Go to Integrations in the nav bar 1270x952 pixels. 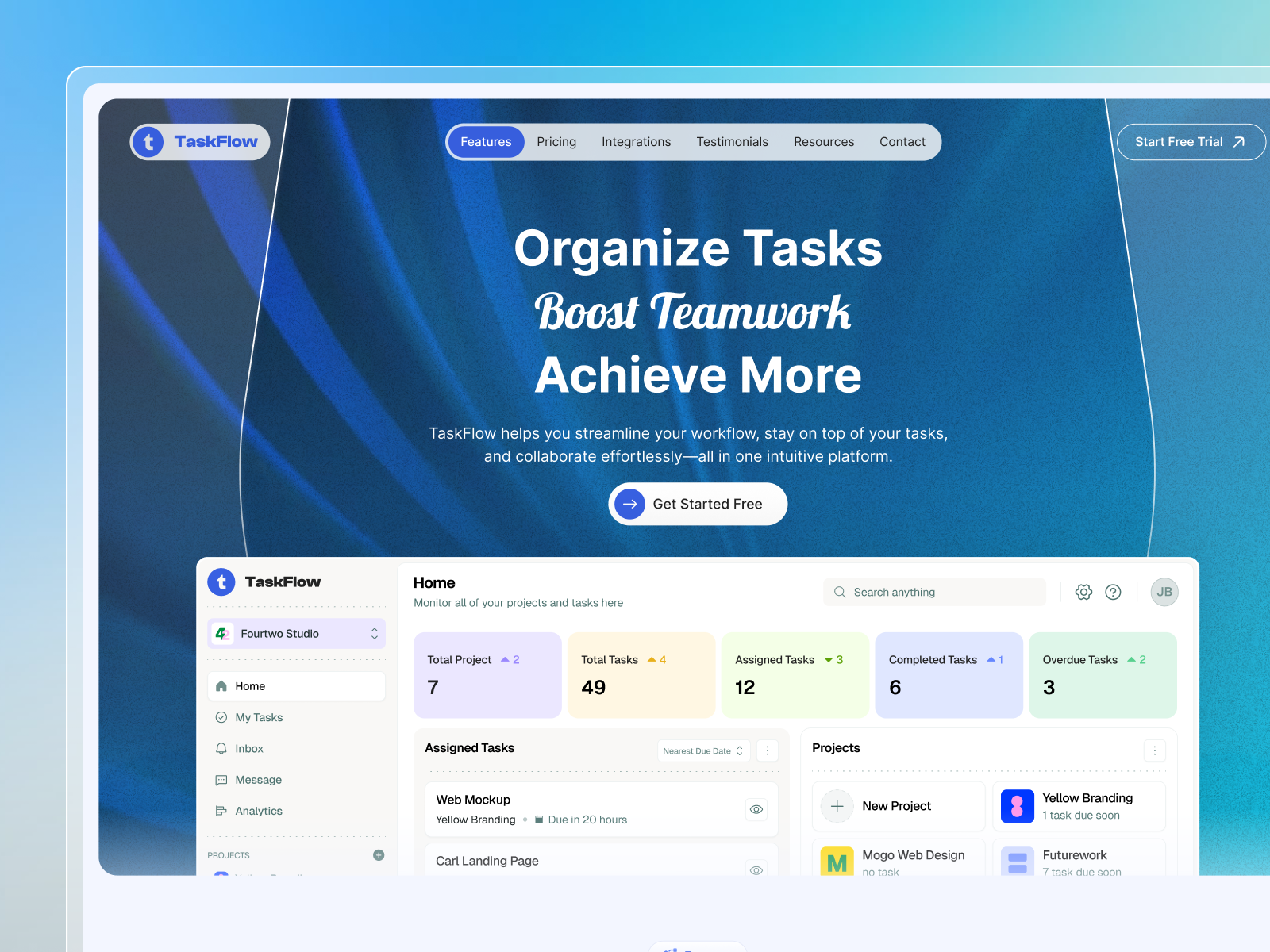pos(636,142)
